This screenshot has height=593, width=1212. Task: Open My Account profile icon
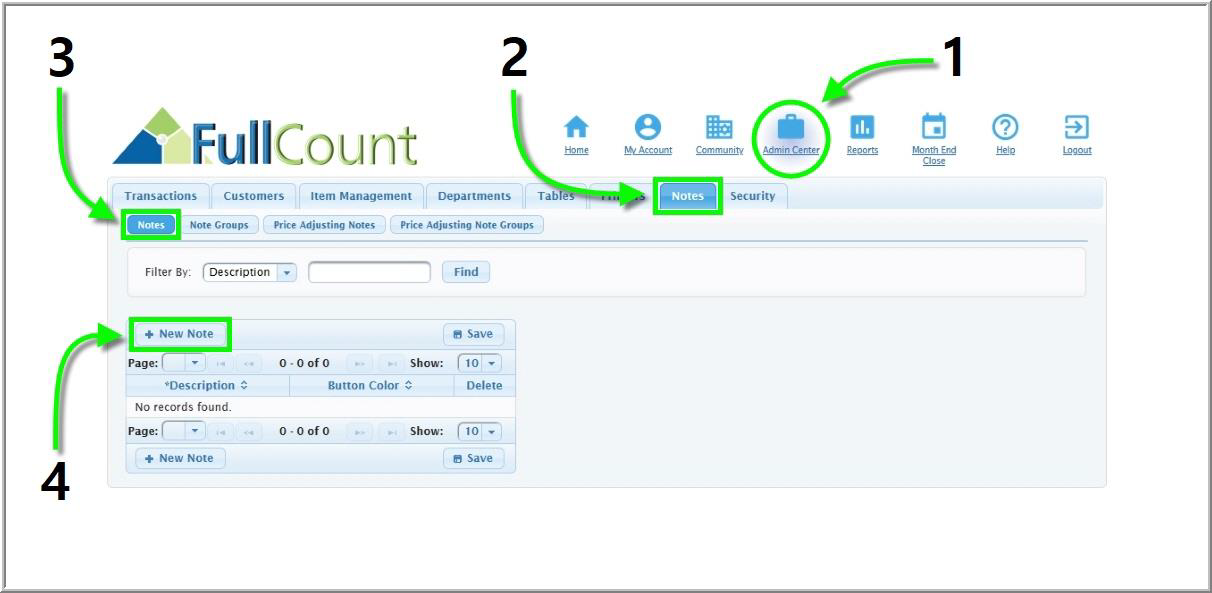click(648, 127)
